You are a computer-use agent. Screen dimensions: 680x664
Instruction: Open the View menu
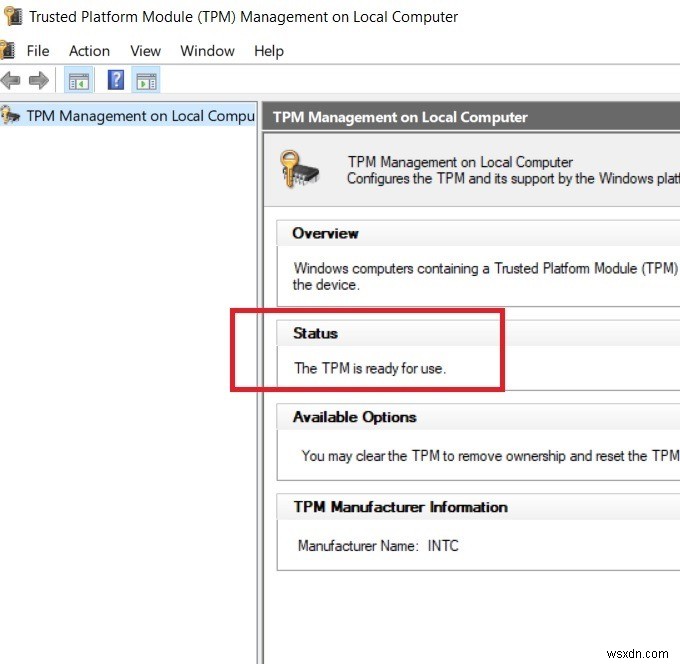[145, 51]
